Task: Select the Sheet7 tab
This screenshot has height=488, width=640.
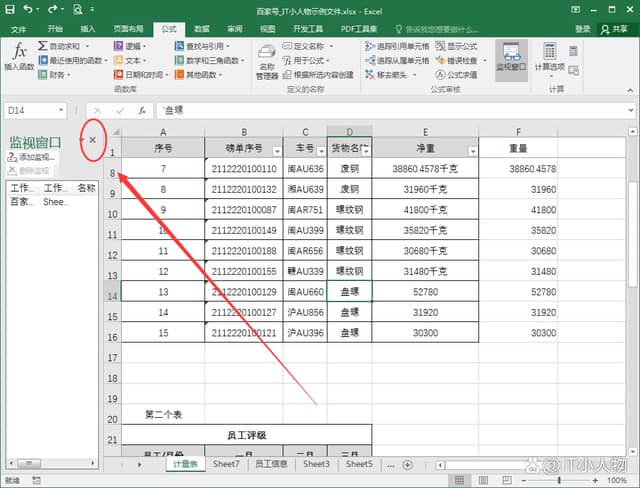Action: (x=226, y=464)
